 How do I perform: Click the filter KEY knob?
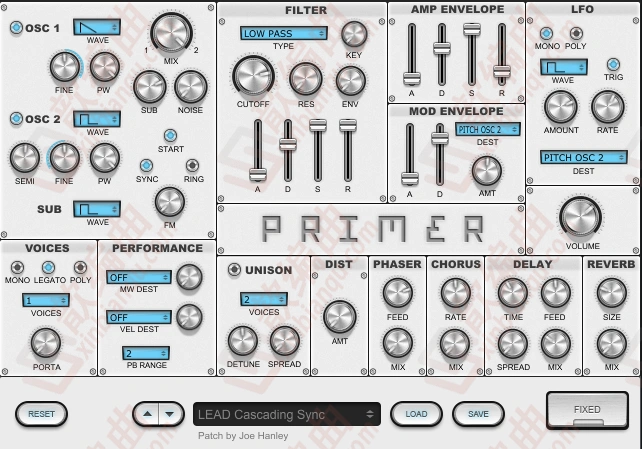coord(354,34)
